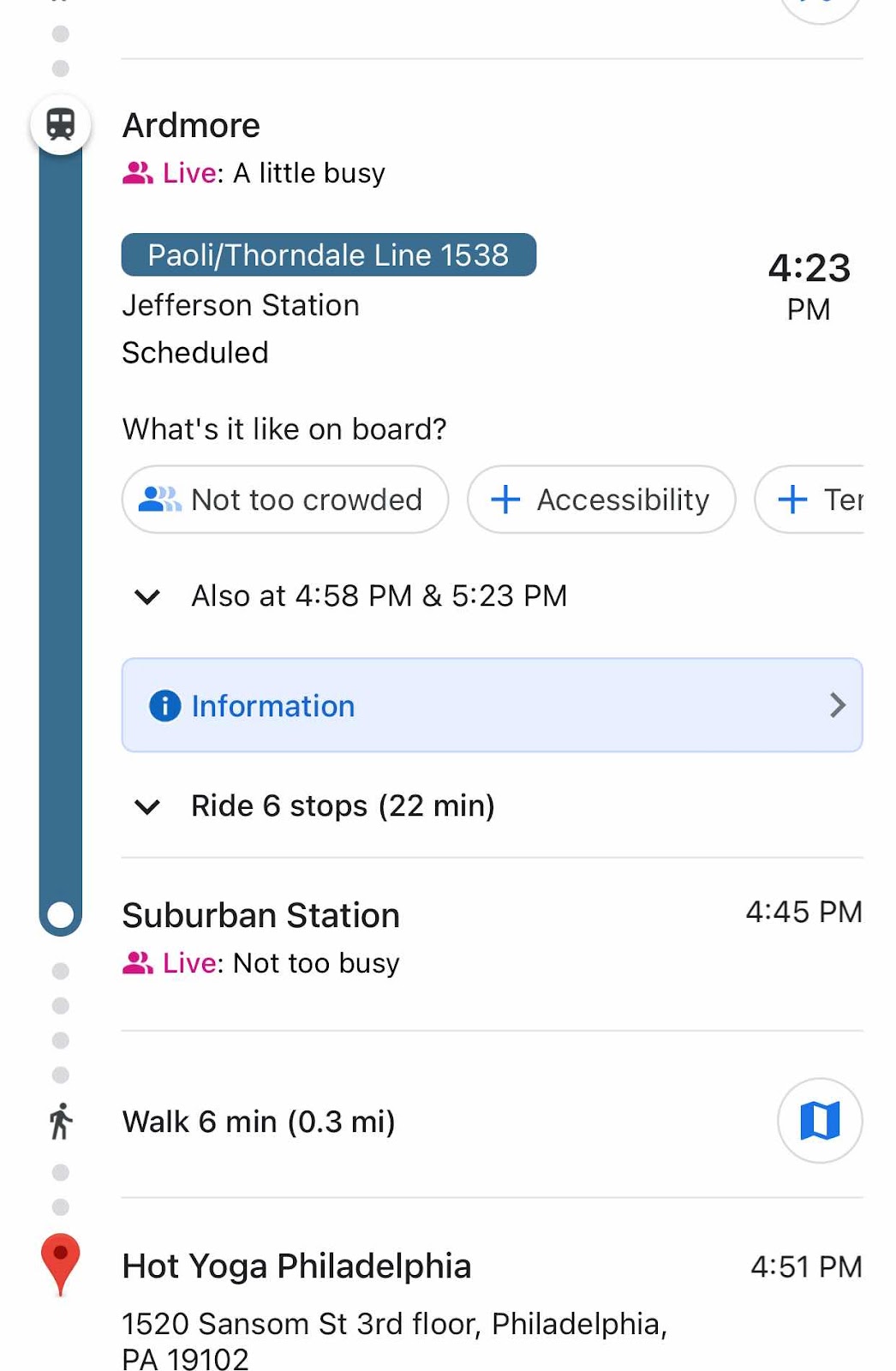This screenshot has height=1371, width=896.
Task: Tap the blue info icon in Information banner
Action: pyautogui.click(x=164, y=705)
